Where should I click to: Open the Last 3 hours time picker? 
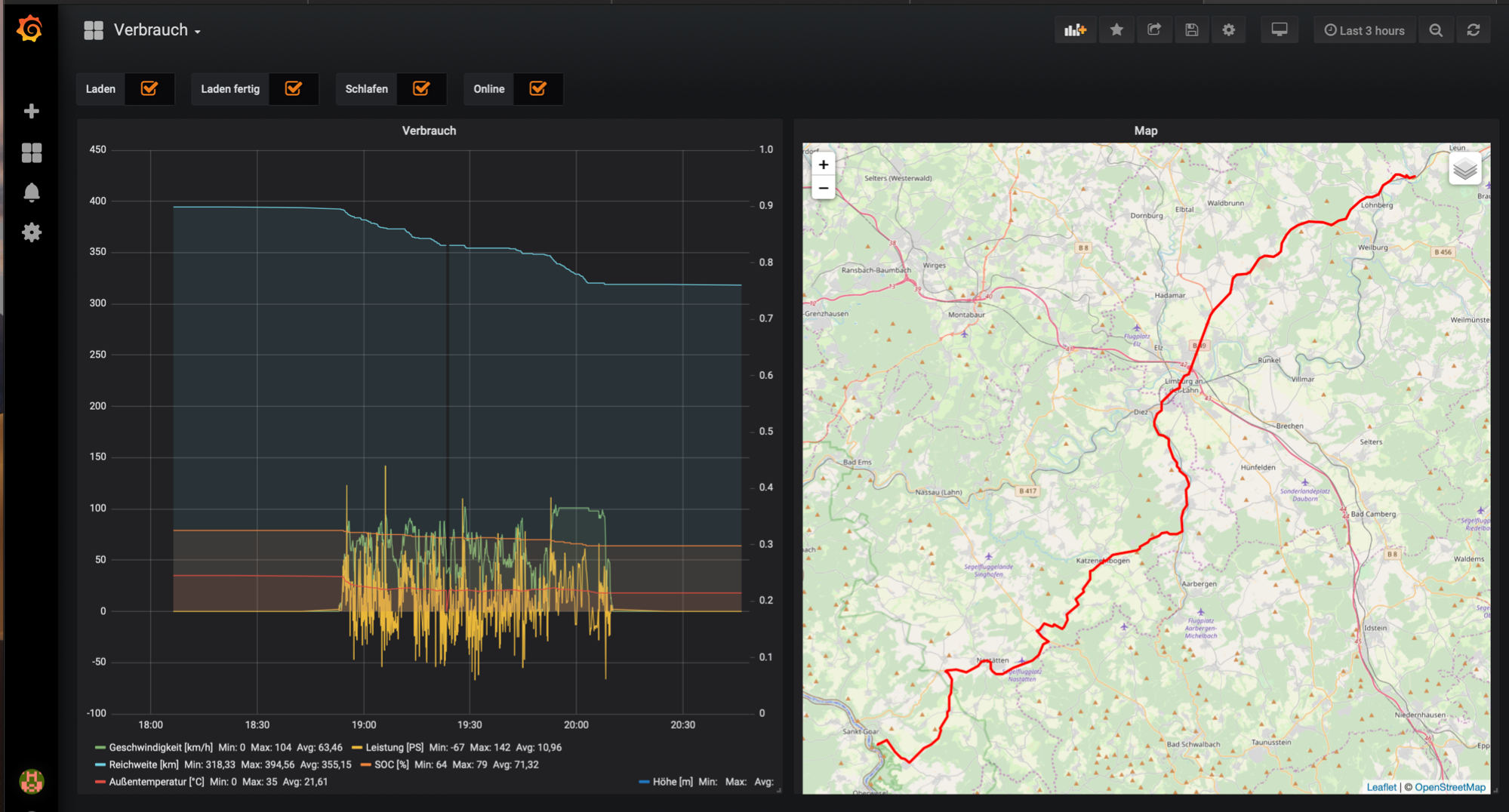pos(1364,30)
